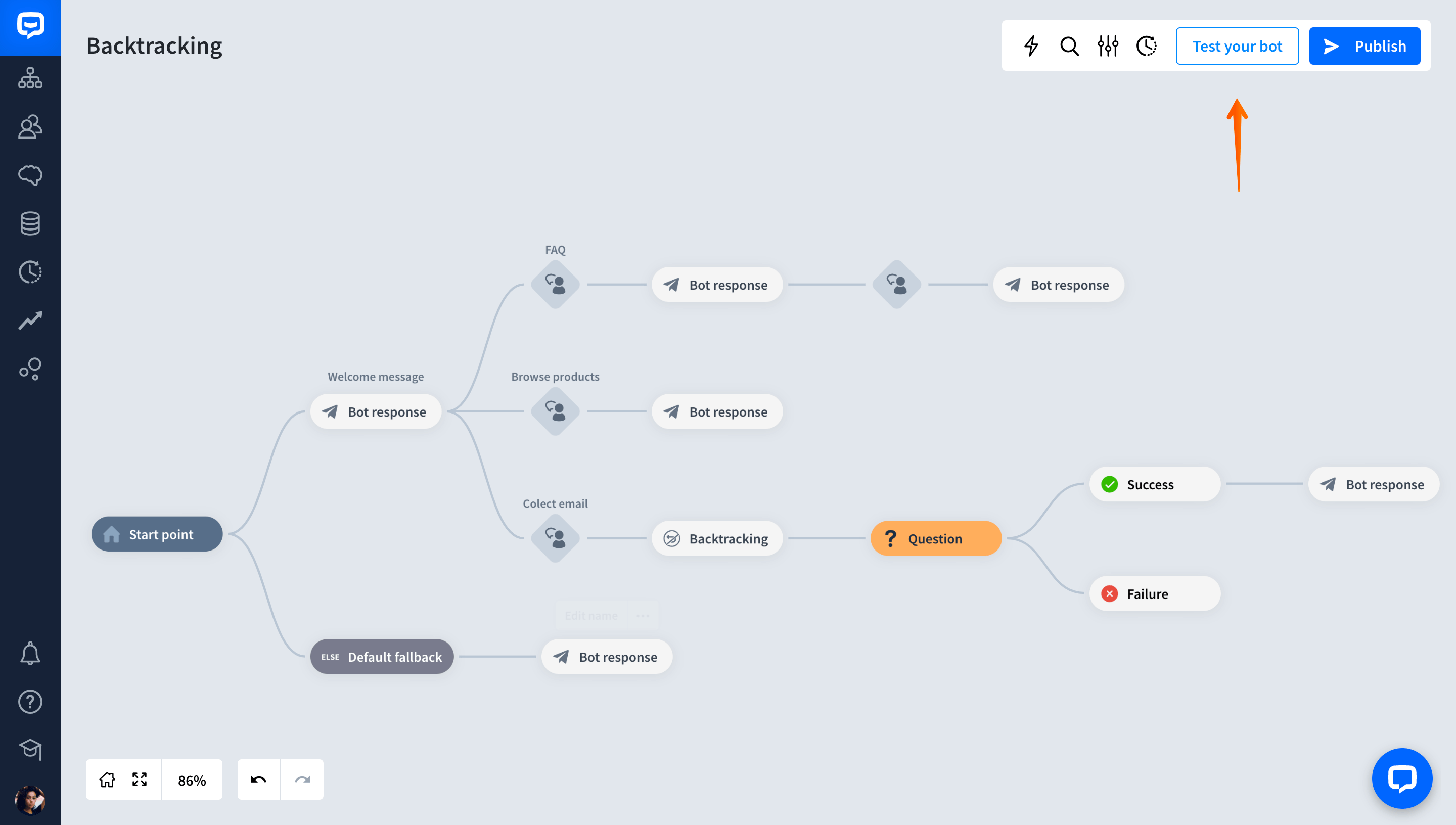Open the live chat widget bubble
1456x825 pixels.
tap(1401, 778)
